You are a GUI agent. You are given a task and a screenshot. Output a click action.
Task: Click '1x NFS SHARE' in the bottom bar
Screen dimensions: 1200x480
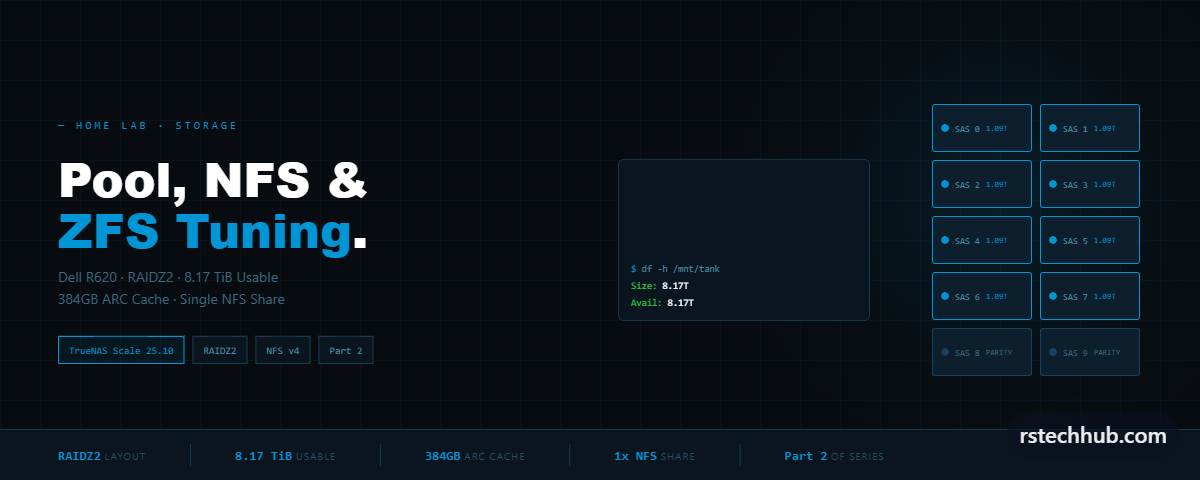(x=655, y=456)
